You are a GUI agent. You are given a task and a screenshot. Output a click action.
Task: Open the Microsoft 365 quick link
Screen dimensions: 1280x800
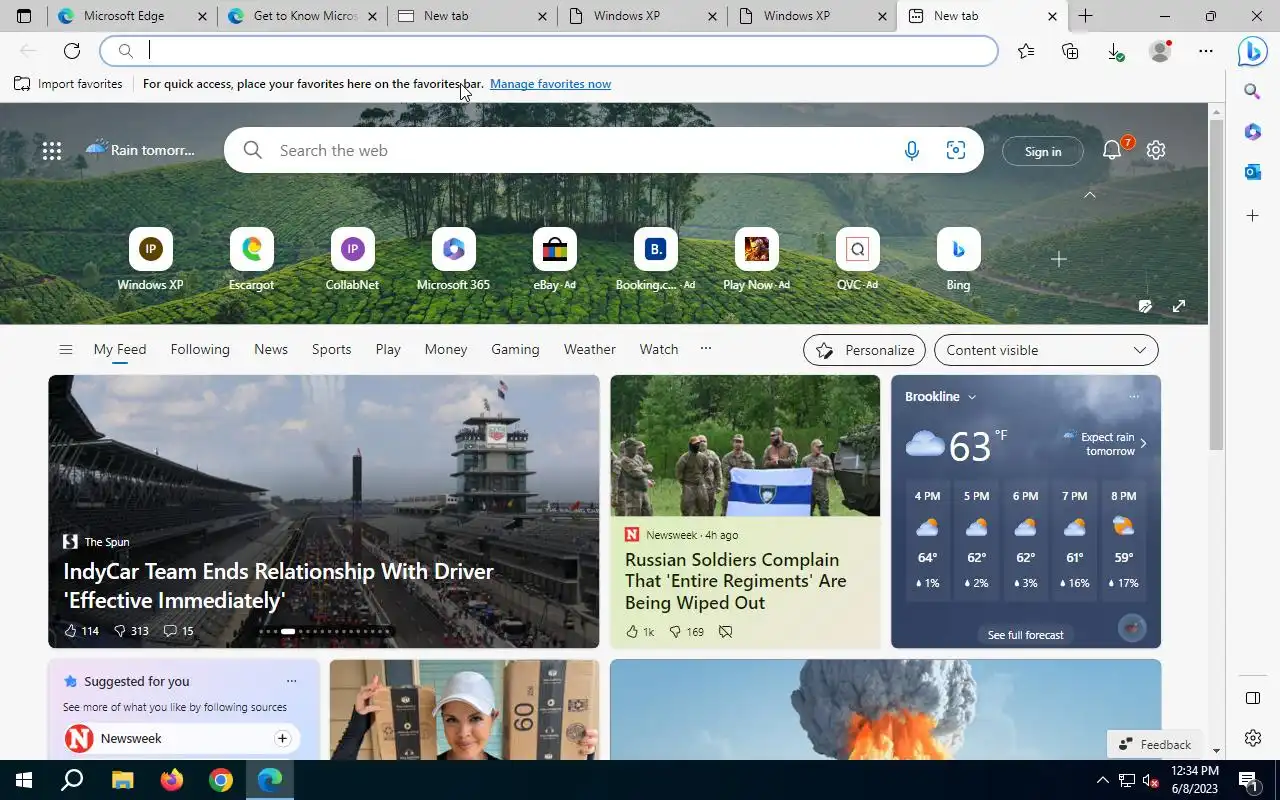[x=453, y=260]
